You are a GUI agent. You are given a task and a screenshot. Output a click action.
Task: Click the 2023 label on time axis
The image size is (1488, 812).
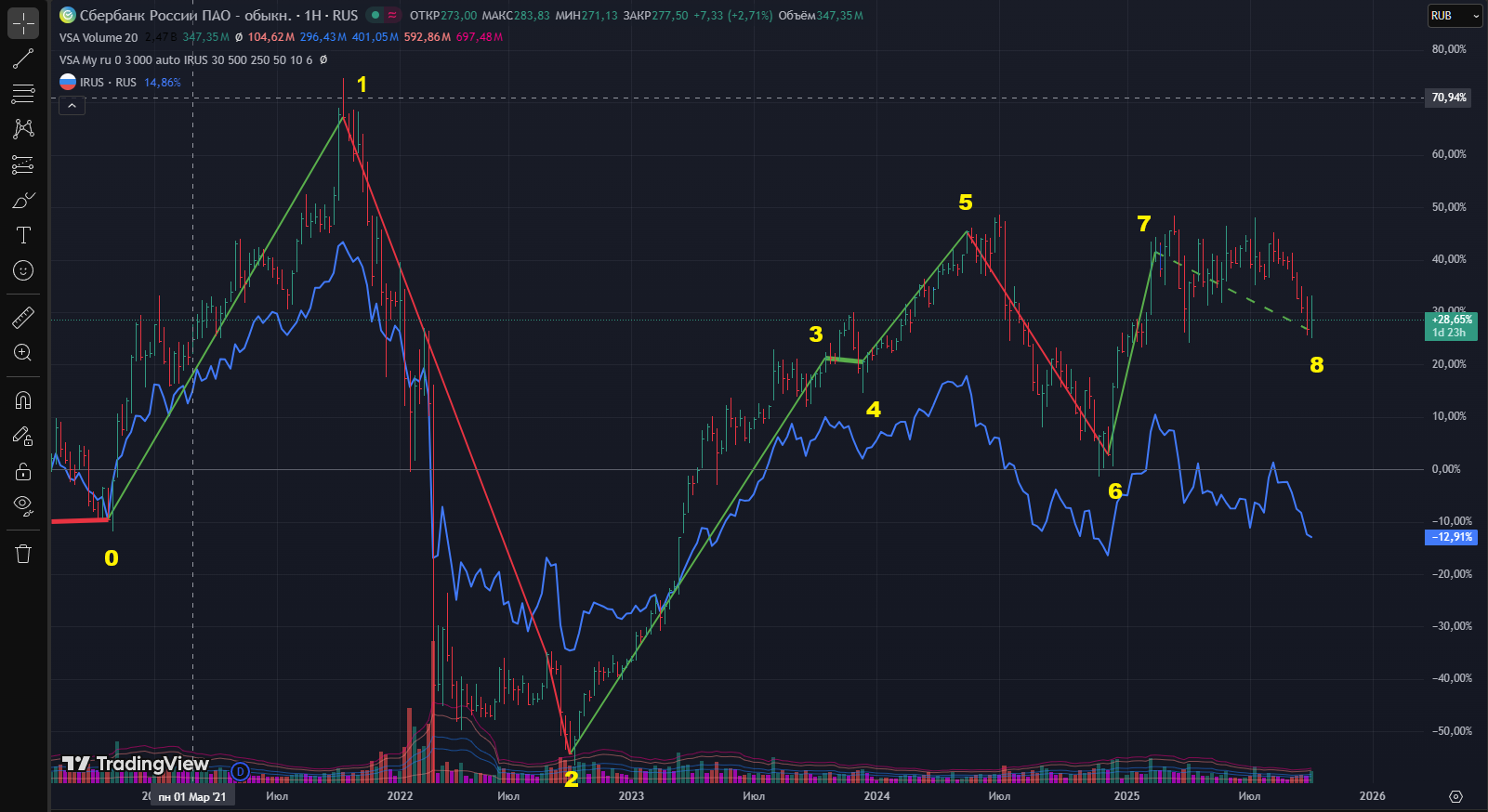[x=631, y=796]
